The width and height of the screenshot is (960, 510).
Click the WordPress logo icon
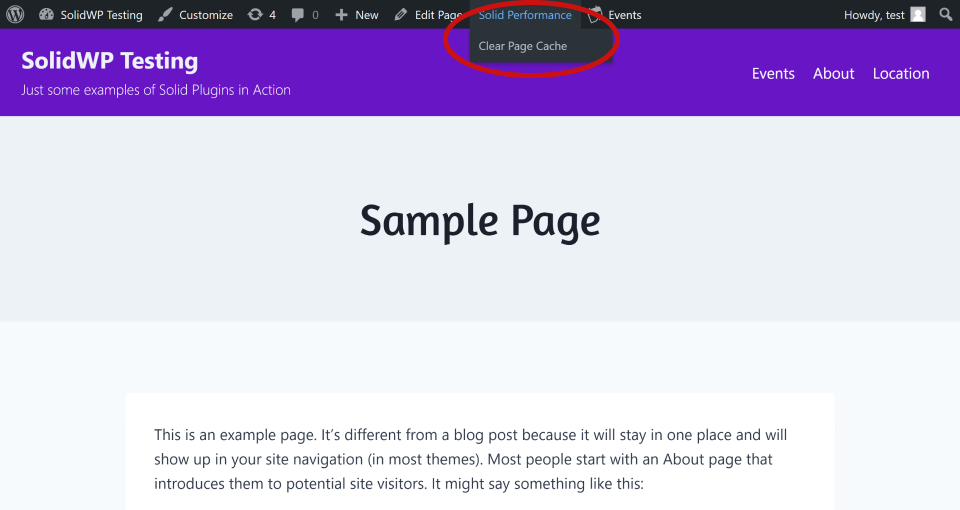(15, 15)
